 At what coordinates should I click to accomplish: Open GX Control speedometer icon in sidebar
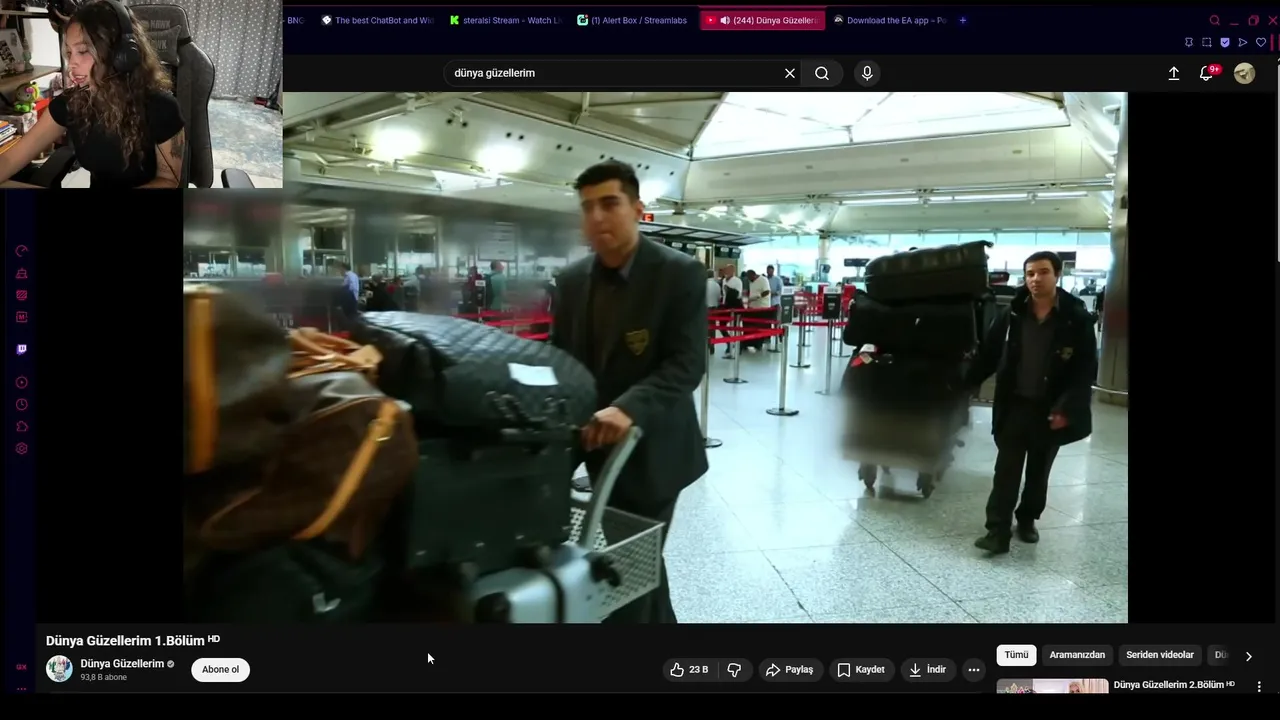(x=22, y=251)
